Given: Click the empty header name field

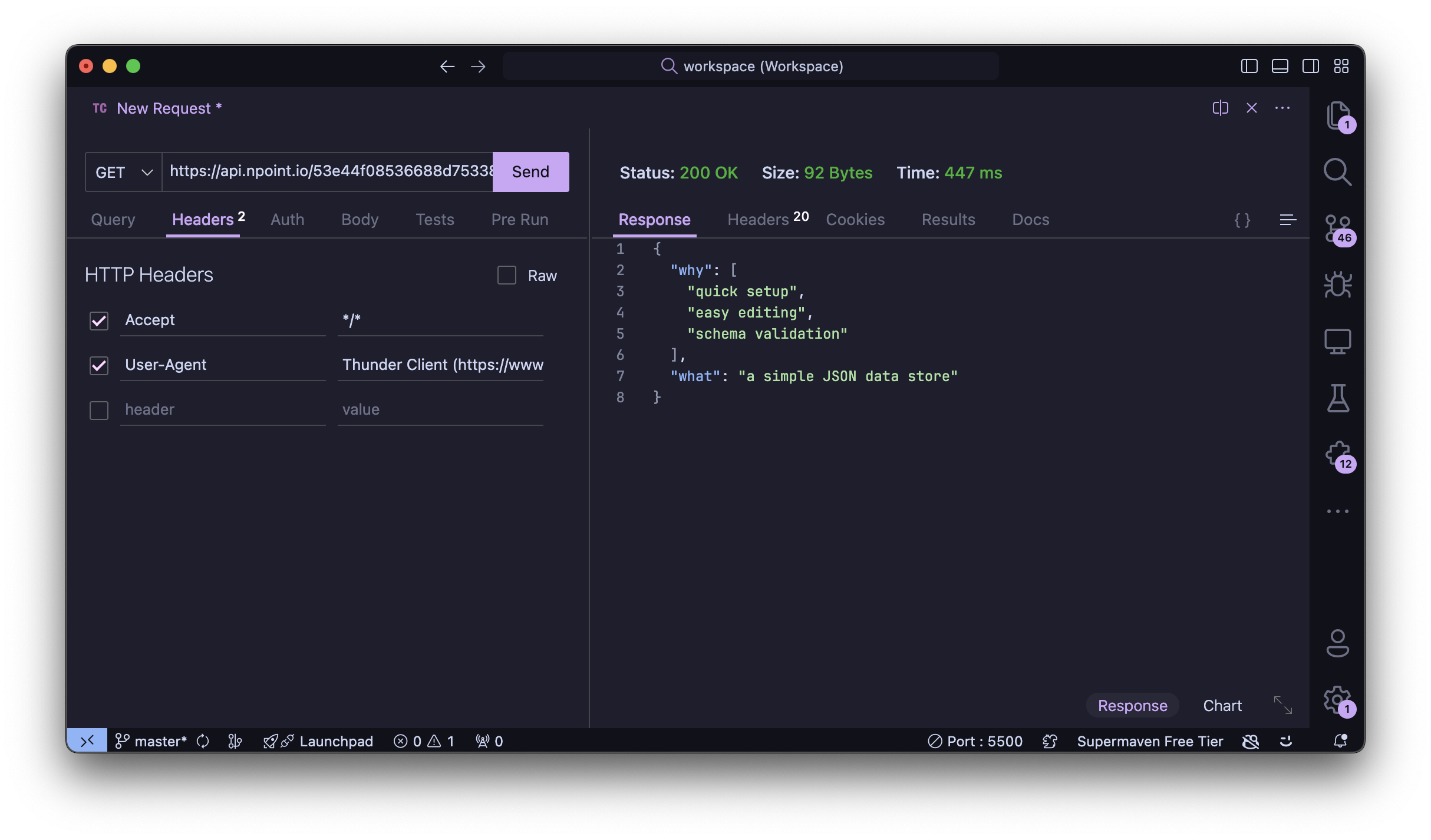Looking at the screenshot, I should (223, 411).
